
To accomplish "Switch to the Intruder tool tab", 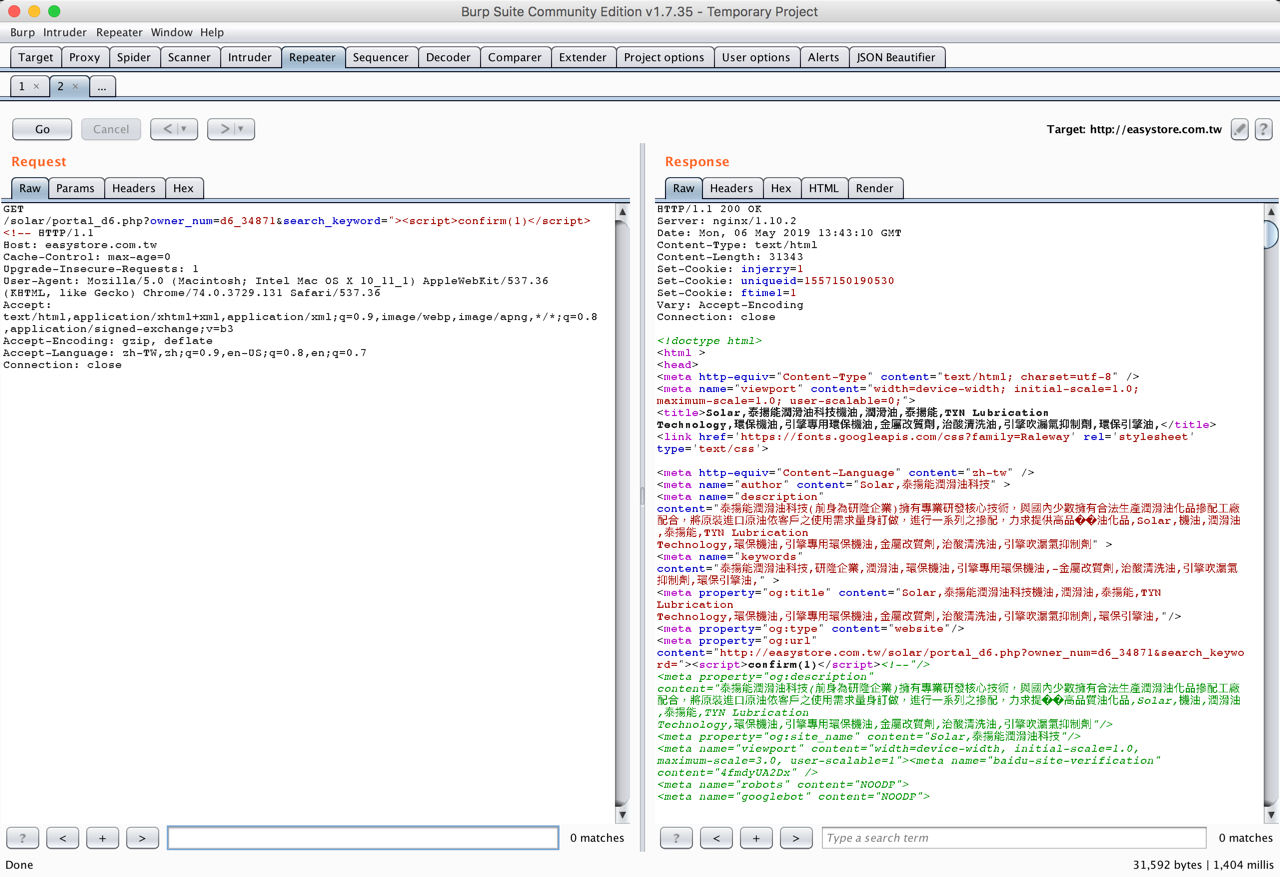I will click(x=250, y=58).
